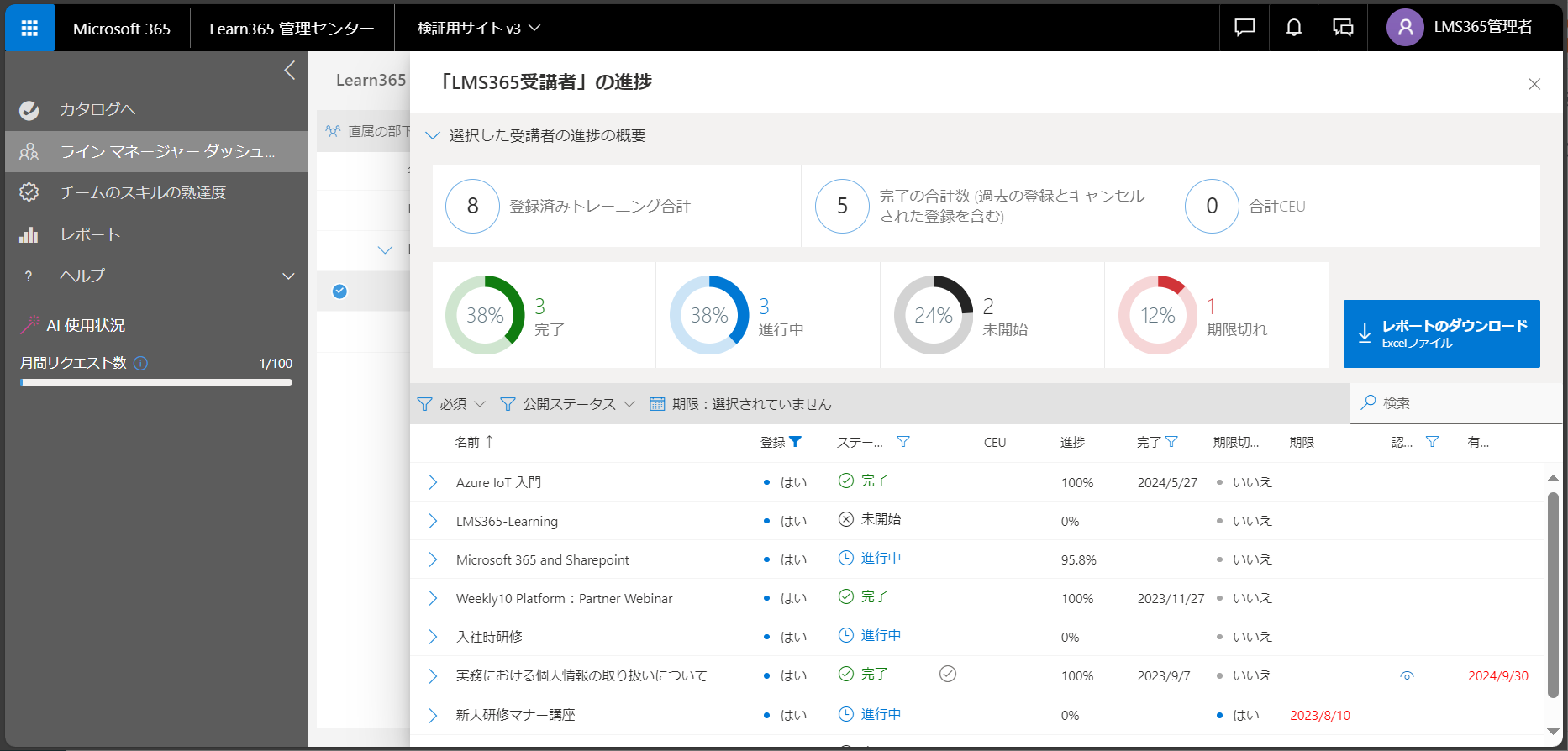Screen dimensions: 1568x751
Task: Filter by the 完了 column funnel
Action: click(x=1172, y=442)
